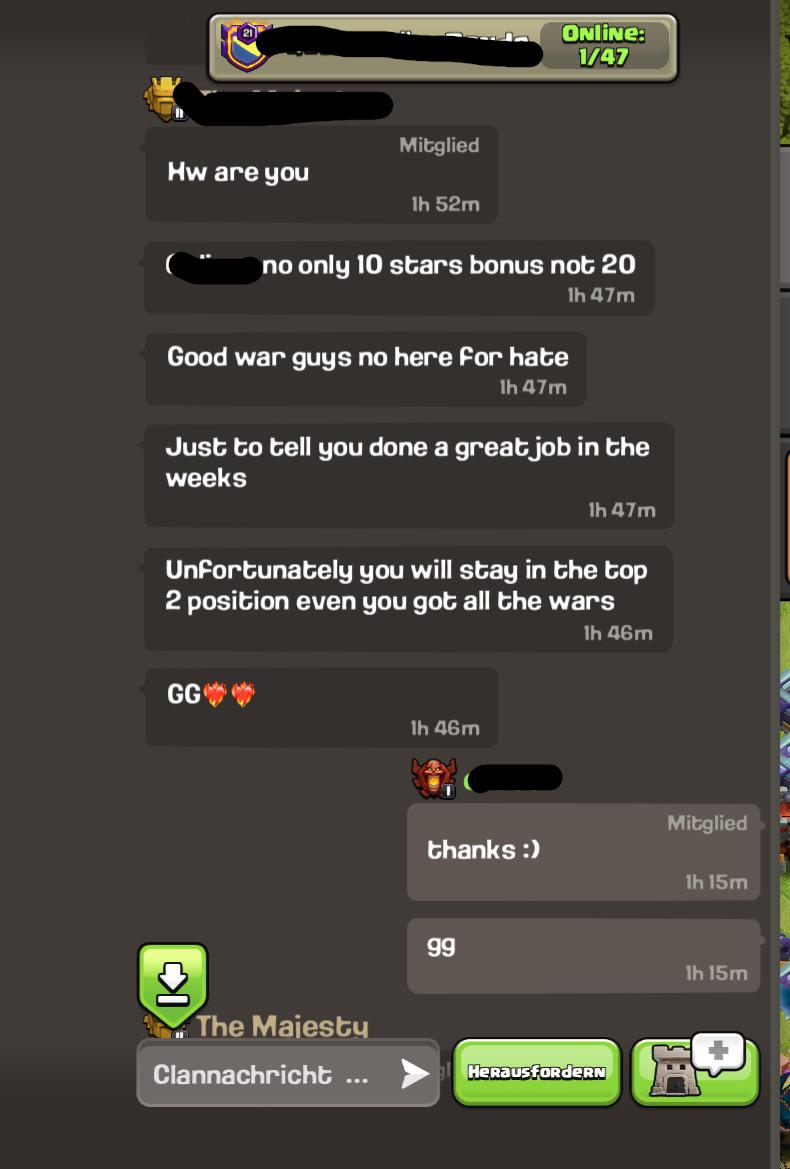Click the plus speech bubble on castle
The image size is (790, 1169).
click(x=718, y=1052)
